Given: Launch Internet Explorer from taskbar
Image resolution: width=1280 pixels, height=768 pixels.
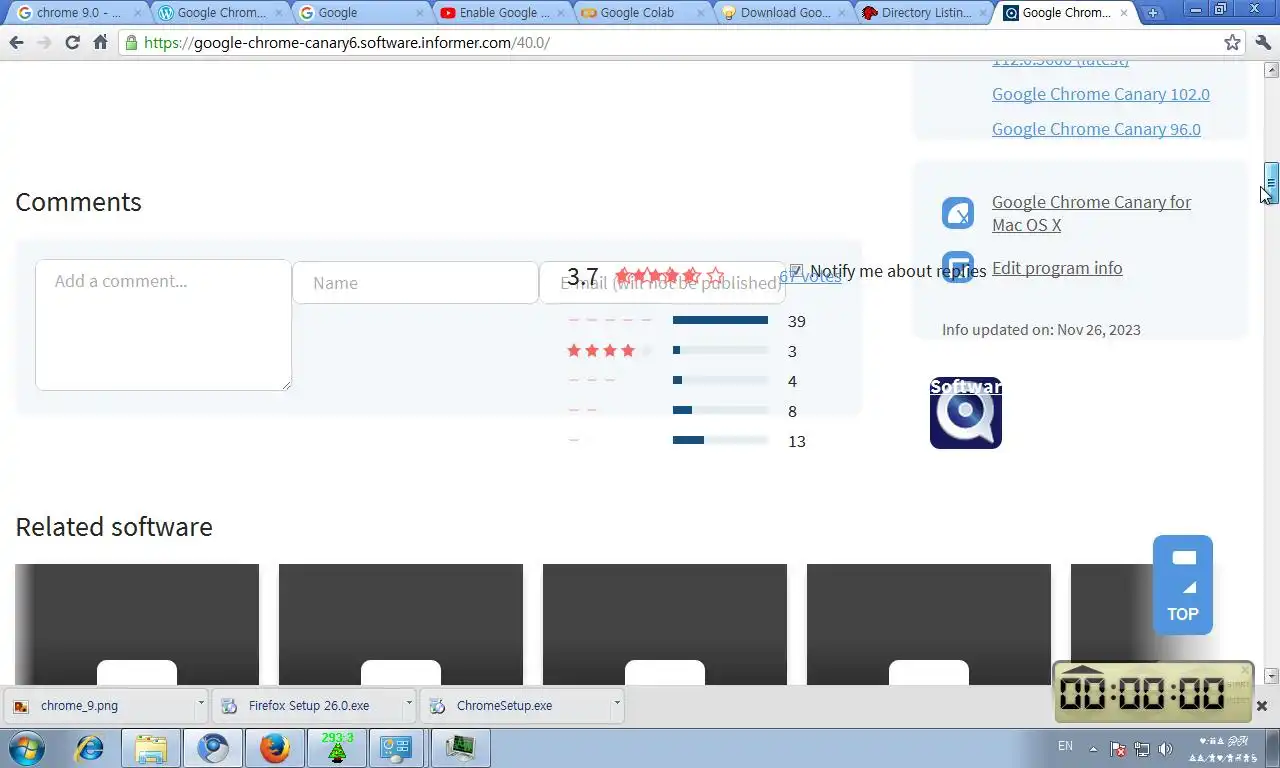Looking at the screenshot, I should click(x=90, y=748).
